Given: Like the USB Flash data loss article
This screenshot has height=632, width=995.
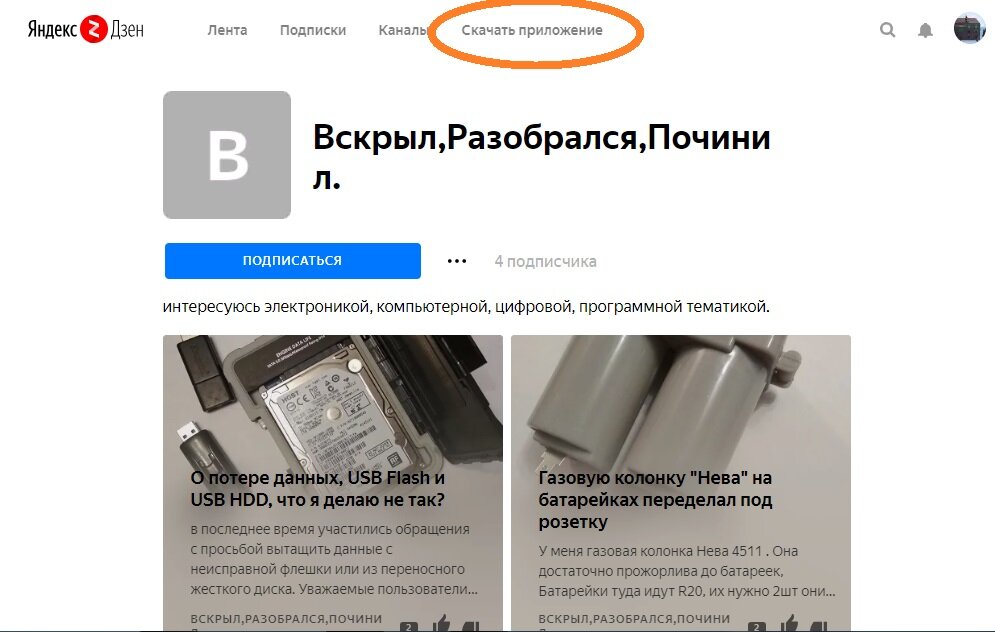Looking at the screenshot, I should tap(442, 624).
